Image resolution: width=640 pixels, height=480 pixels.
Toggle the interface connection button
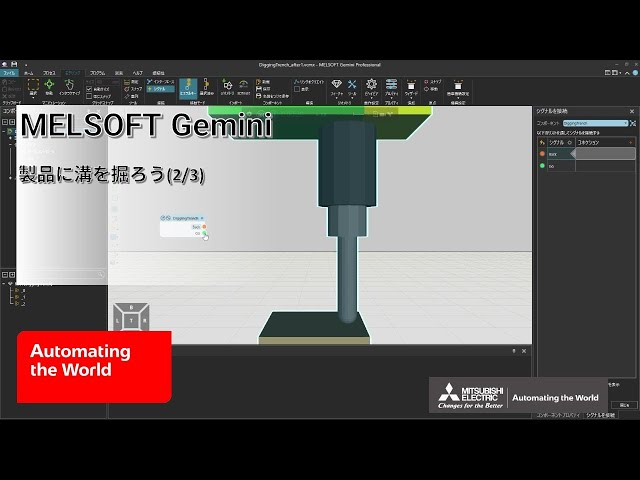(160, 82)
